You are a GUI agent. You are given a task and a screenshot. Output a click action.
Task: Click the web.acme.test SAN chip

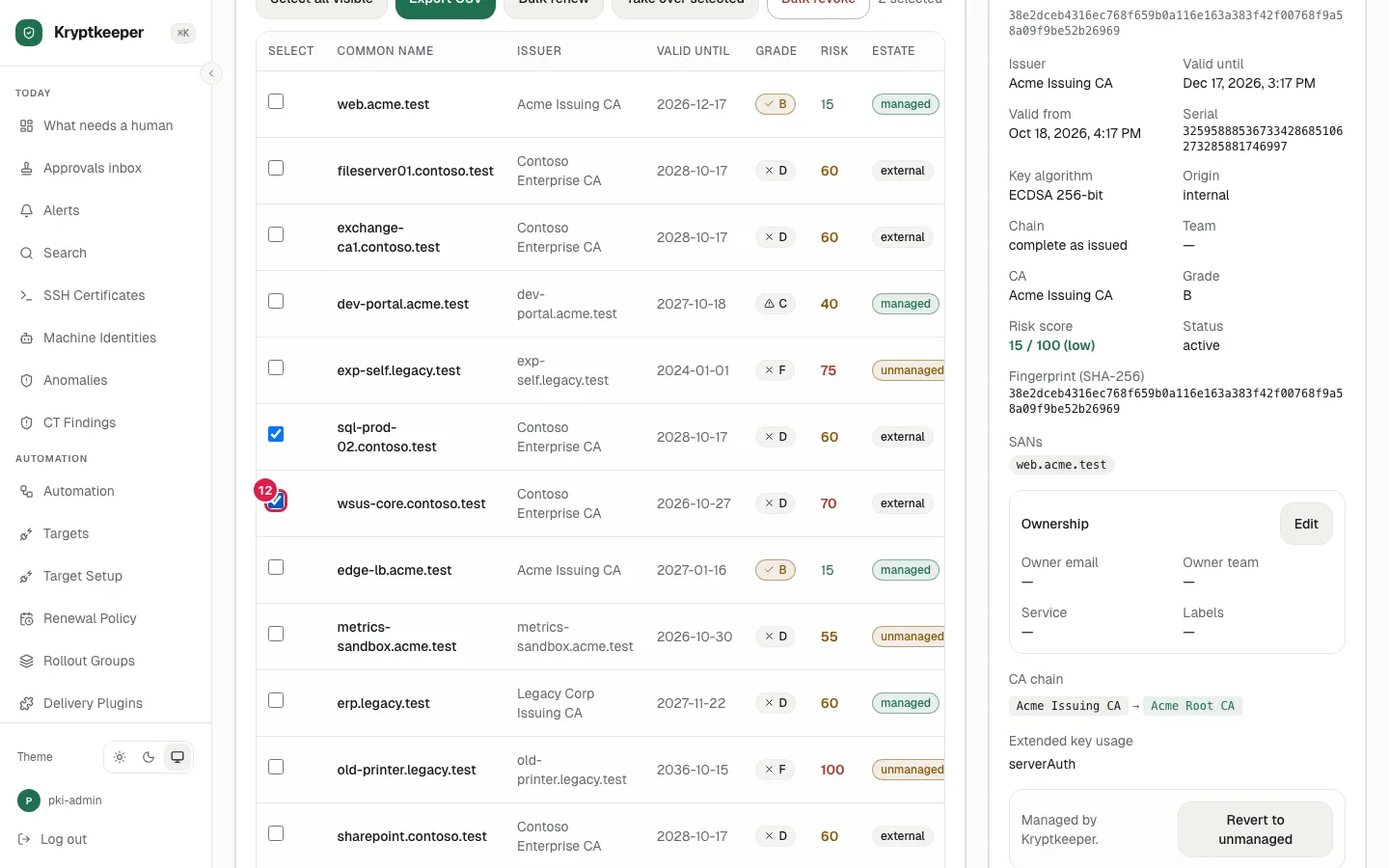coord(1061,465)
